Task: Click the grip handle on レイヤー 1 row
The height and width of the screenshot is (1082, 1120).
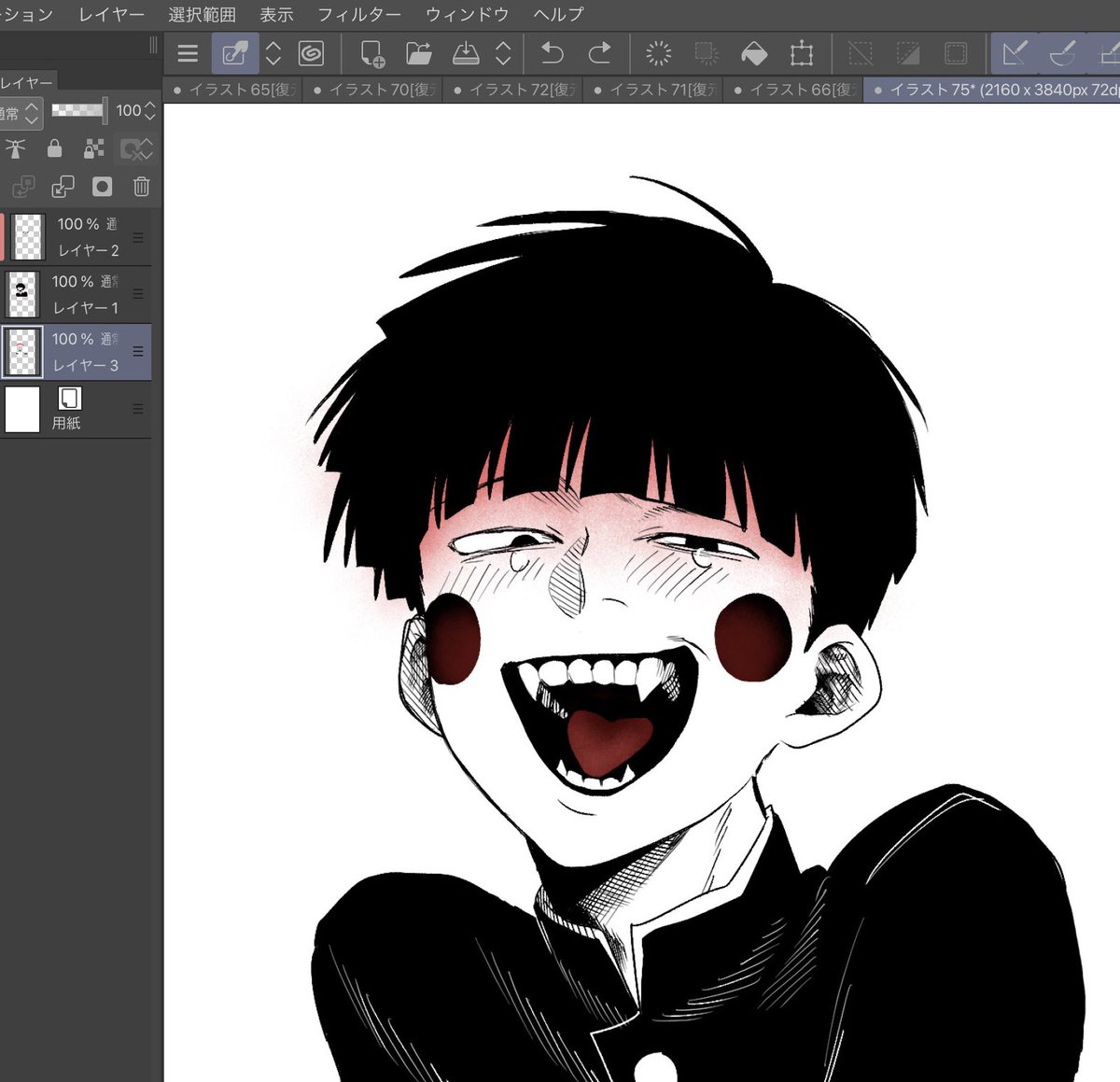Action: 138,294
